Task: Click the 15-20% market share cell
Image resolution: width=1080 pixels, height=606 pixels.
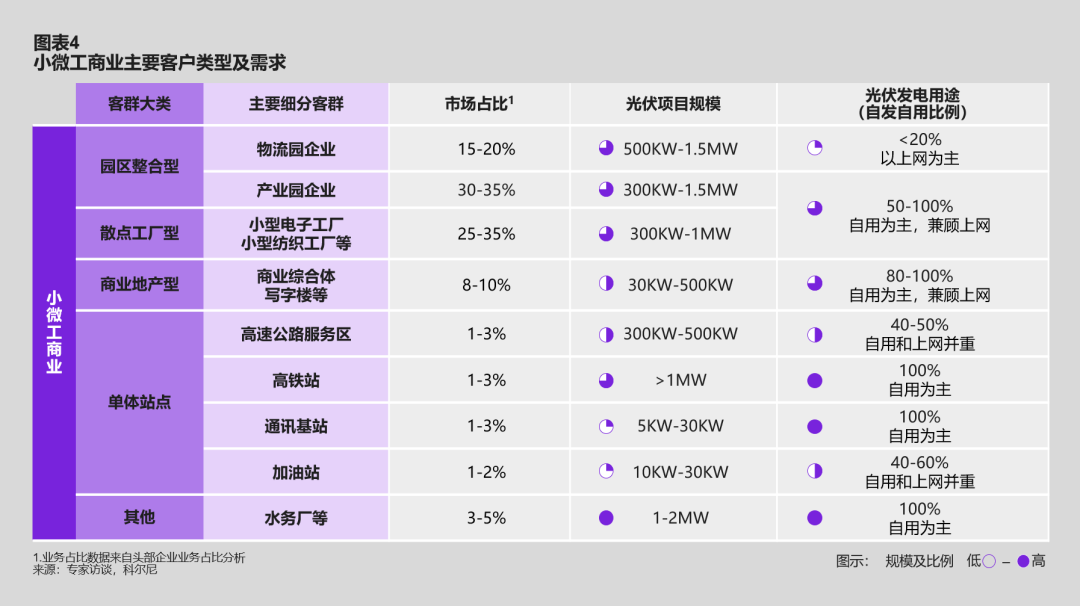Action: coord(487,149)
